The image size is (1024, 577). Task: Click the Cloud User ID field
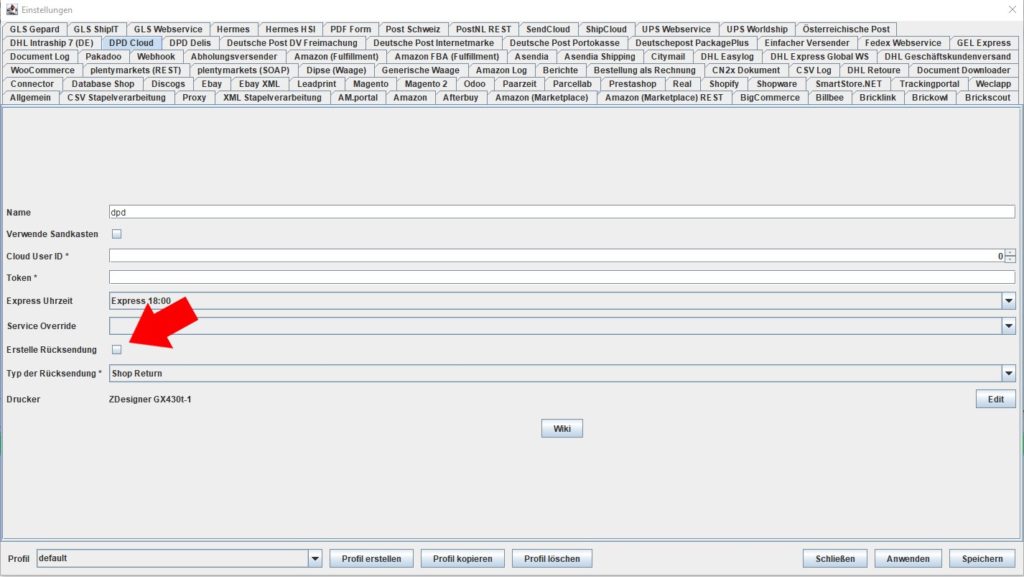556,256
